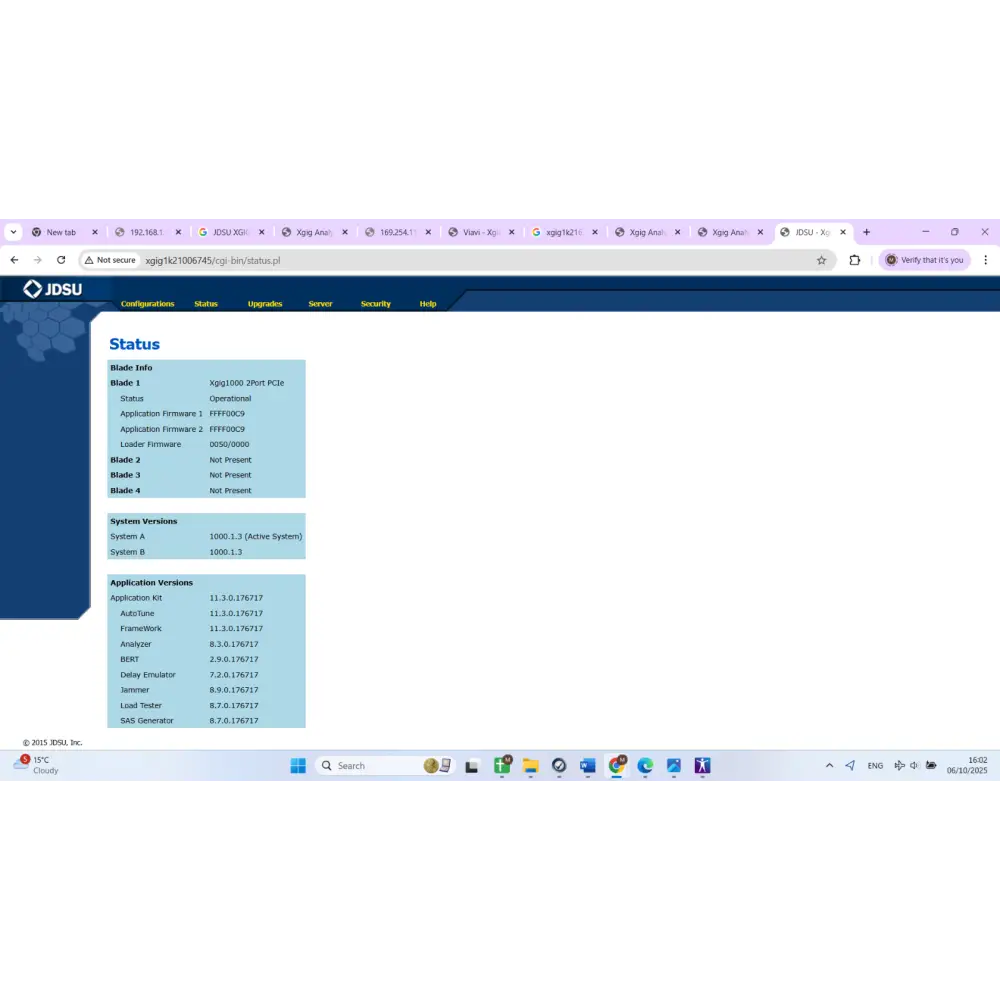The width and height of the screenshot is (1000, 1000).
Task: Open Chrome three-dot menu
Action: coord(985,260)
